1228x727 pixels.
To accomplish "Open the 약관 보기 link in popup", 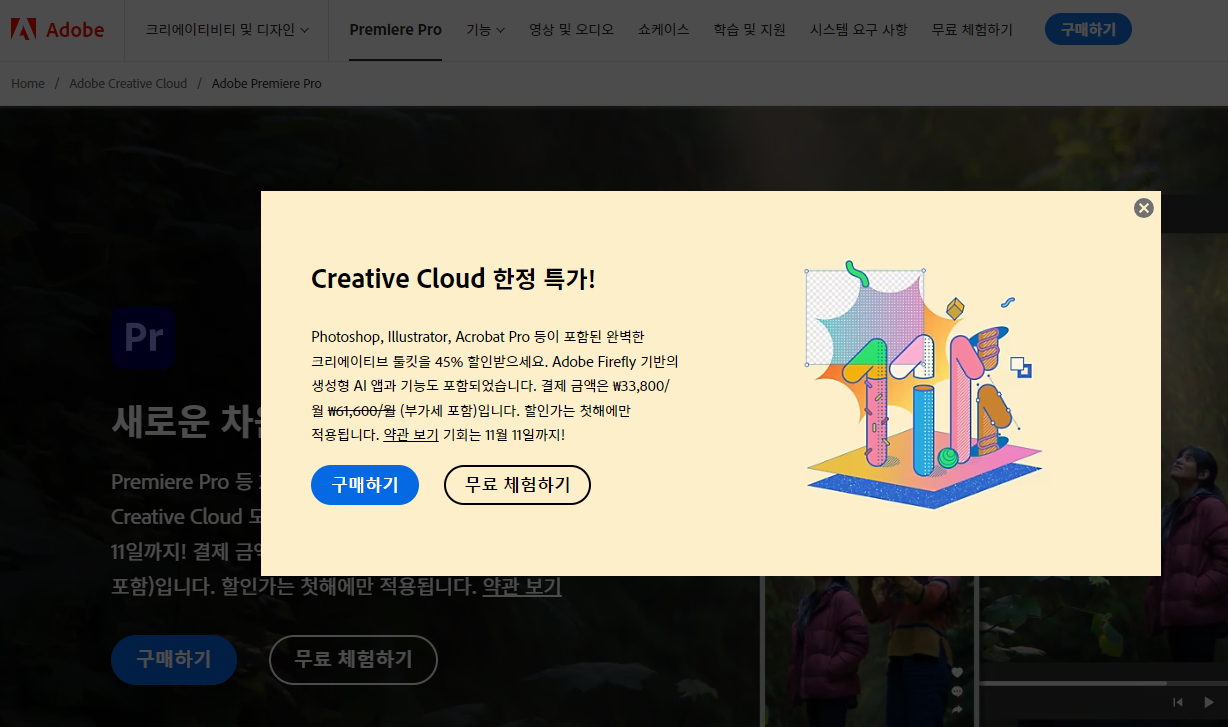I will (411, 435).
